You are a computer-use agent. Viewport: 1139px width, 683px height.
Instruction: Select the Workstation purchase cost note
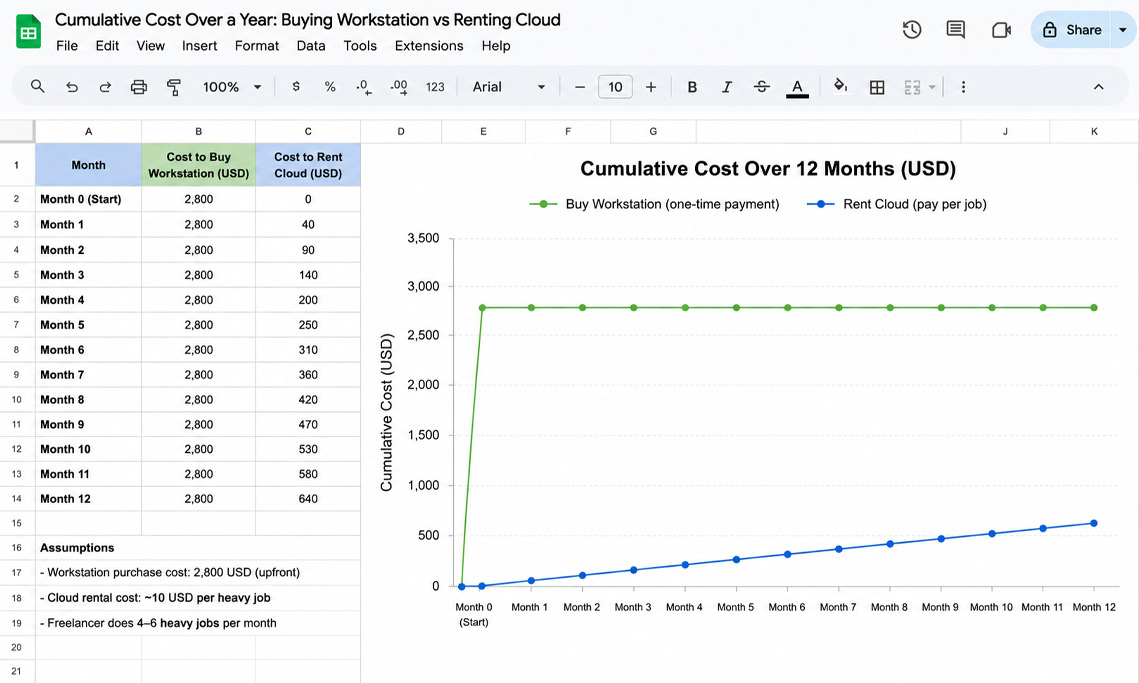170,573
